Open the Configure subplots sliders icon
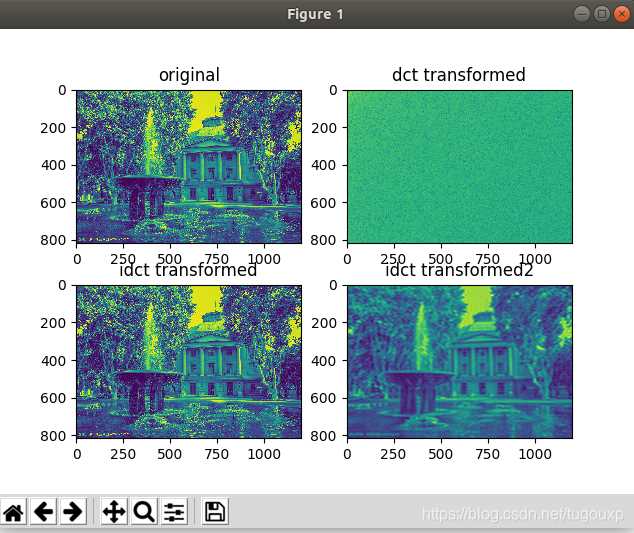634x533 pixels. (x=175, y=512)
